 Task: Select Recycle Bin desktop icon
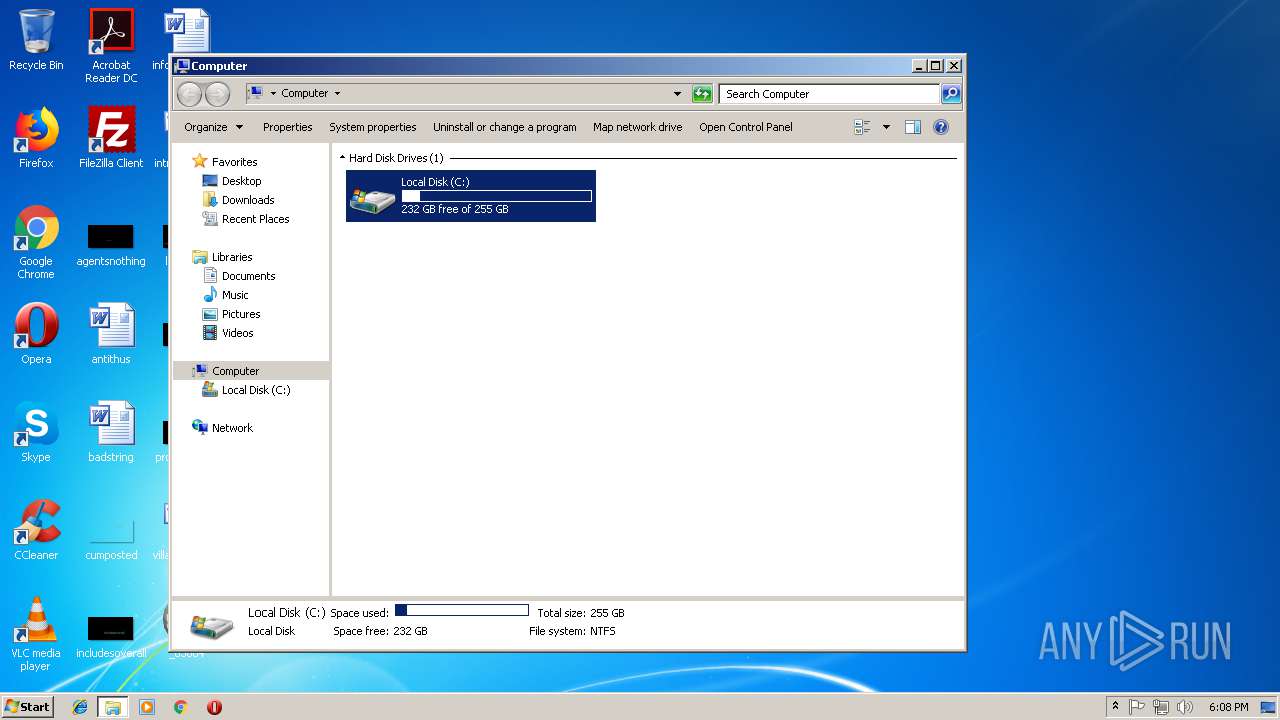point(36,40)
